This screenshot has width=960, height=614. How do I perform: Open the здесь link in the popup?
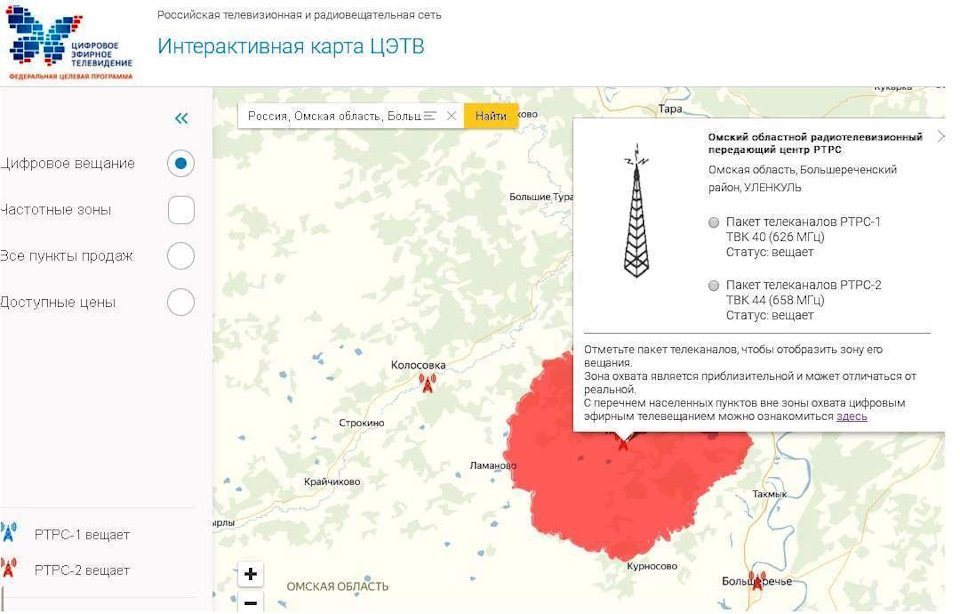click(851, 416)
